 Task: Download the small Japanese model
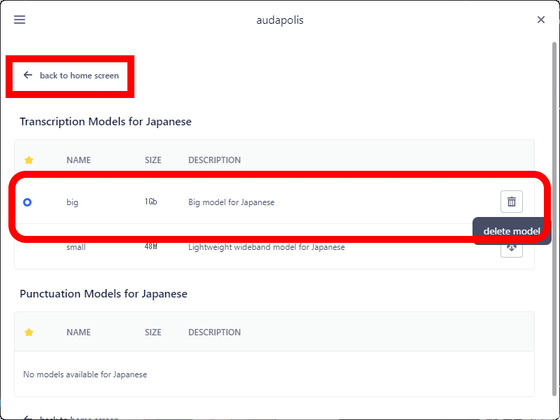511,249
